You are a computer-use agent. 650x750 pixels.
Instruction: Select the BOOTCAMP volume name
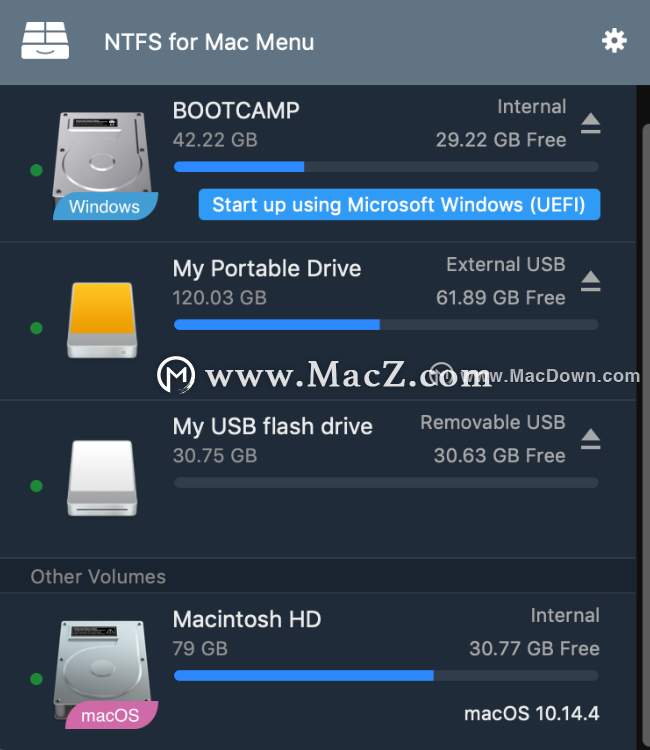236,110
